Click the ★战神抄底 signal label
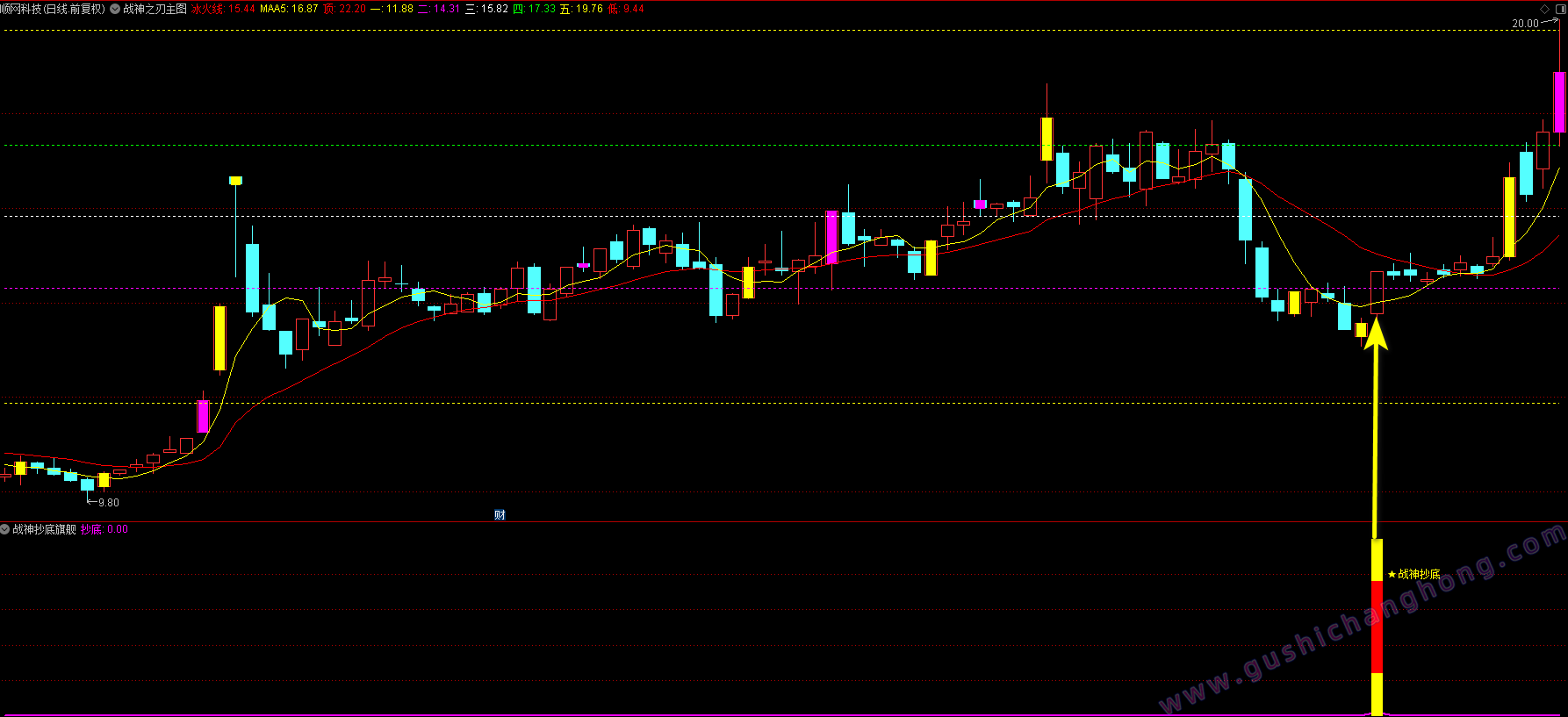The height and width of the screenshot is (717, 1568). pos(1413,574)
